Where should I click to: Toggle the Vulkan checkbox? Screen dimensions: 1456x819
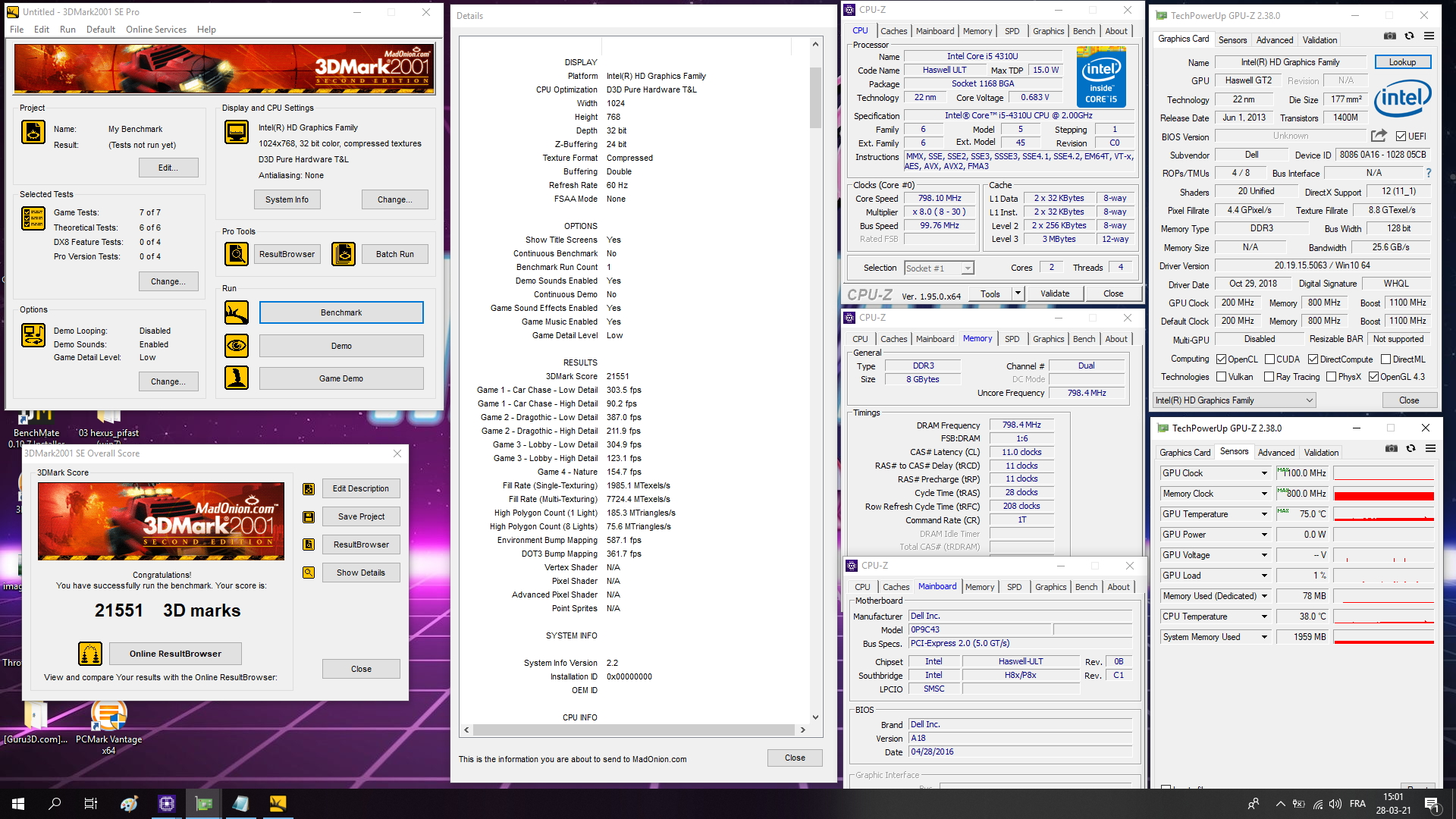click(1221, 377)
